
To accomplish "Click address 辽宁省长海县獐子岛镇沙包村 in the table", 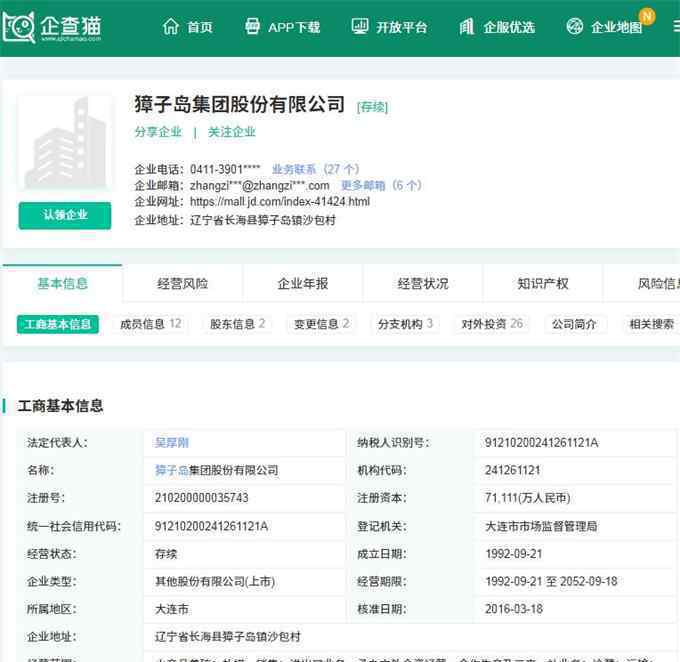I will pyautogui.click(x=228, y=637).
